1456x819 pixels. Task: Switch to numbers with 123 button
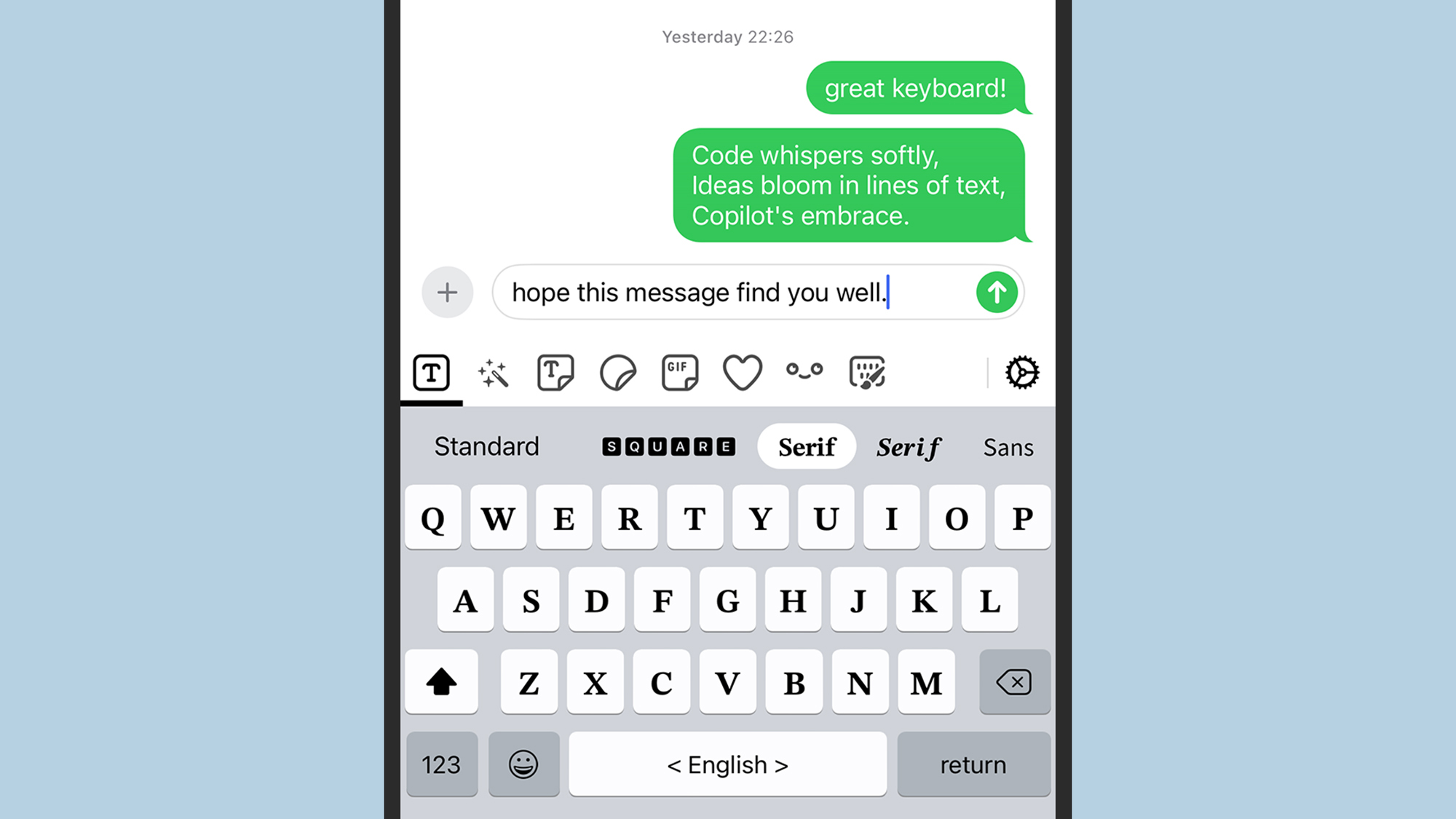440,765
